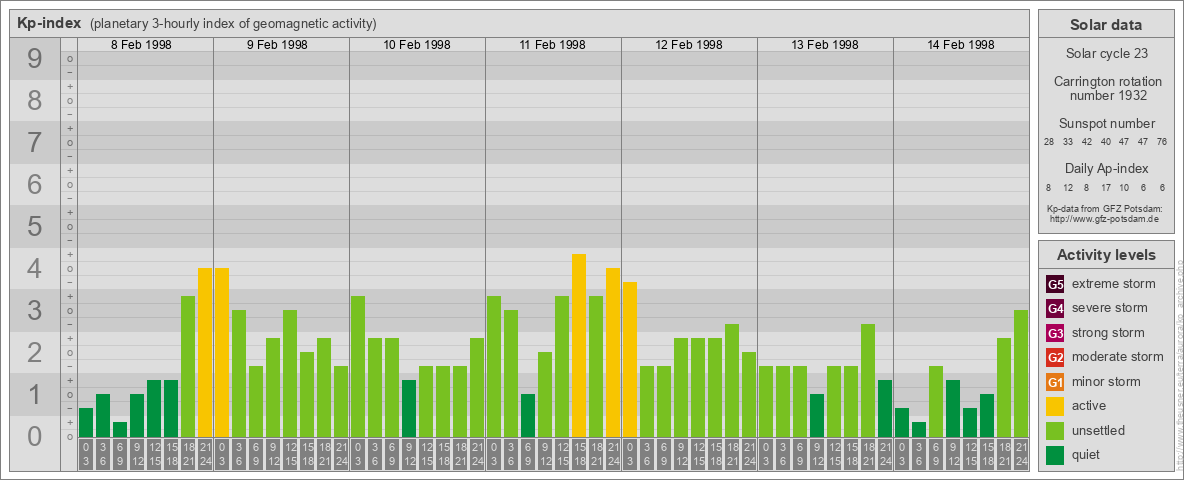
Task: Click the Solar cycle 23 text
Action: (x=1106, y=54)
